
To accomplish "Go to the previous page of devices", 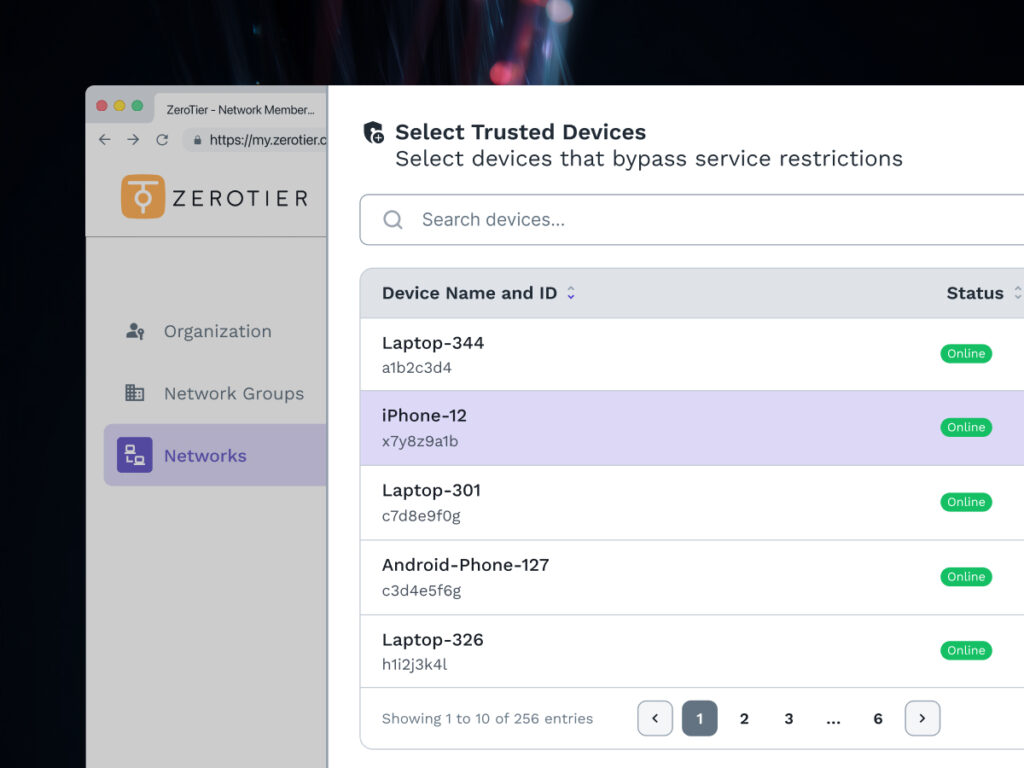I will pos(655,718).
